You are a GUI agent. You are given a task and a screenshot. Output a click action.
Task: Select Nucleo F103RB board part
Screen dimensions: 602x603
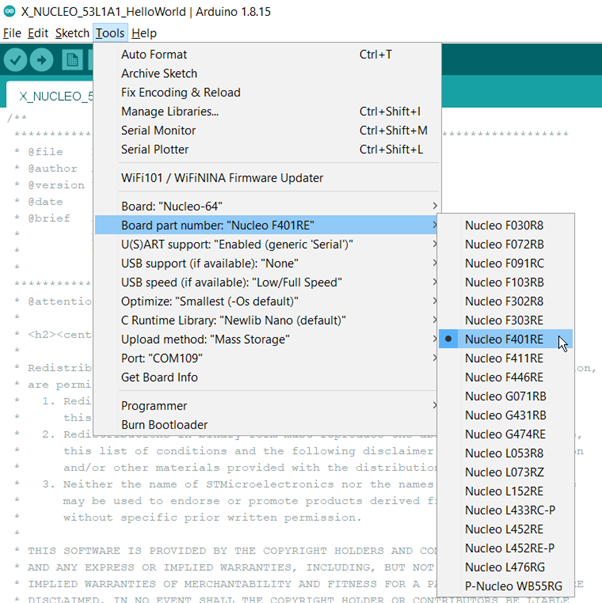click(x=505, y=282)
